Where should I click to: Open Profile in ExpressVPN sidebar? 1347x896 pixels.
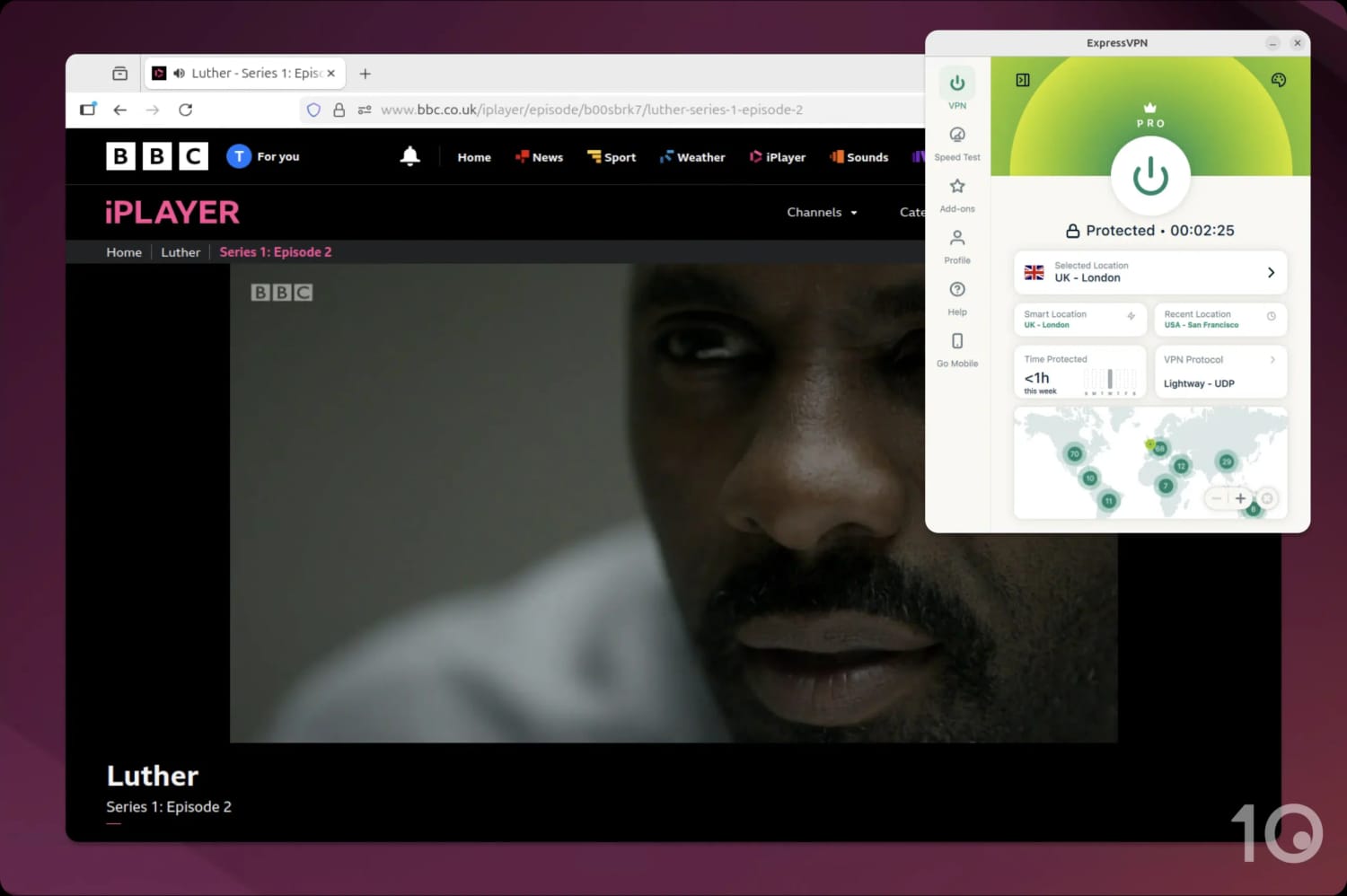pos(957,246)
